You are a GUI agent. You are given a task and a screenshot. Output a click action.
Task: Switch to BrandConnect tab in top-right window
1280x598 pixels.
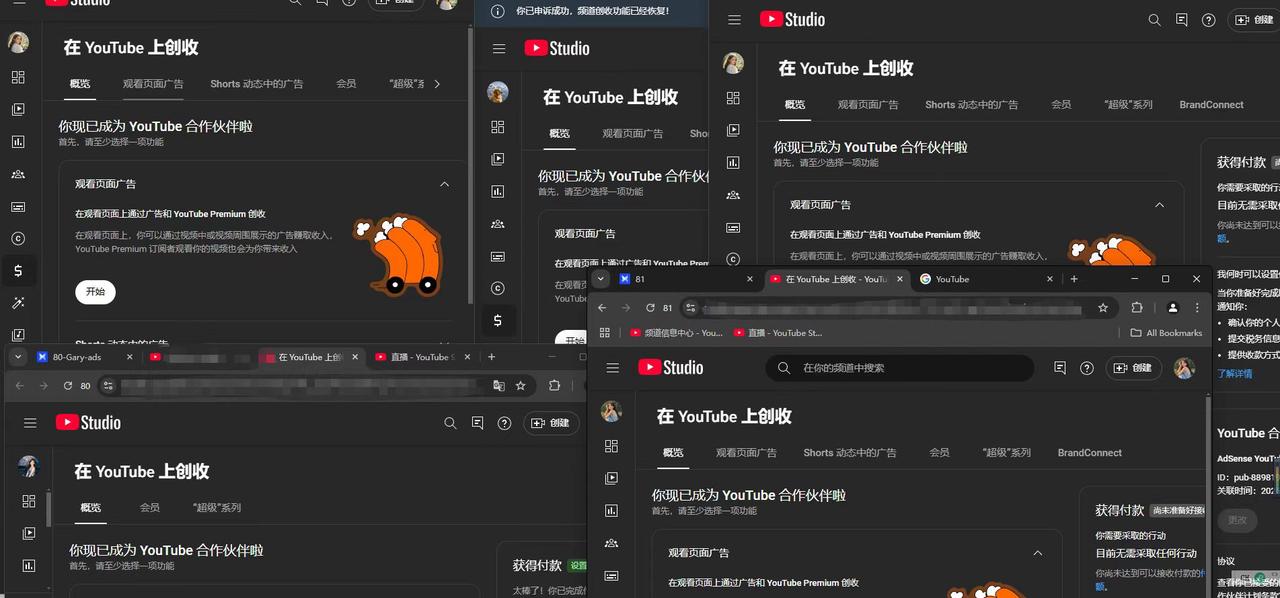coord(1211,105)
